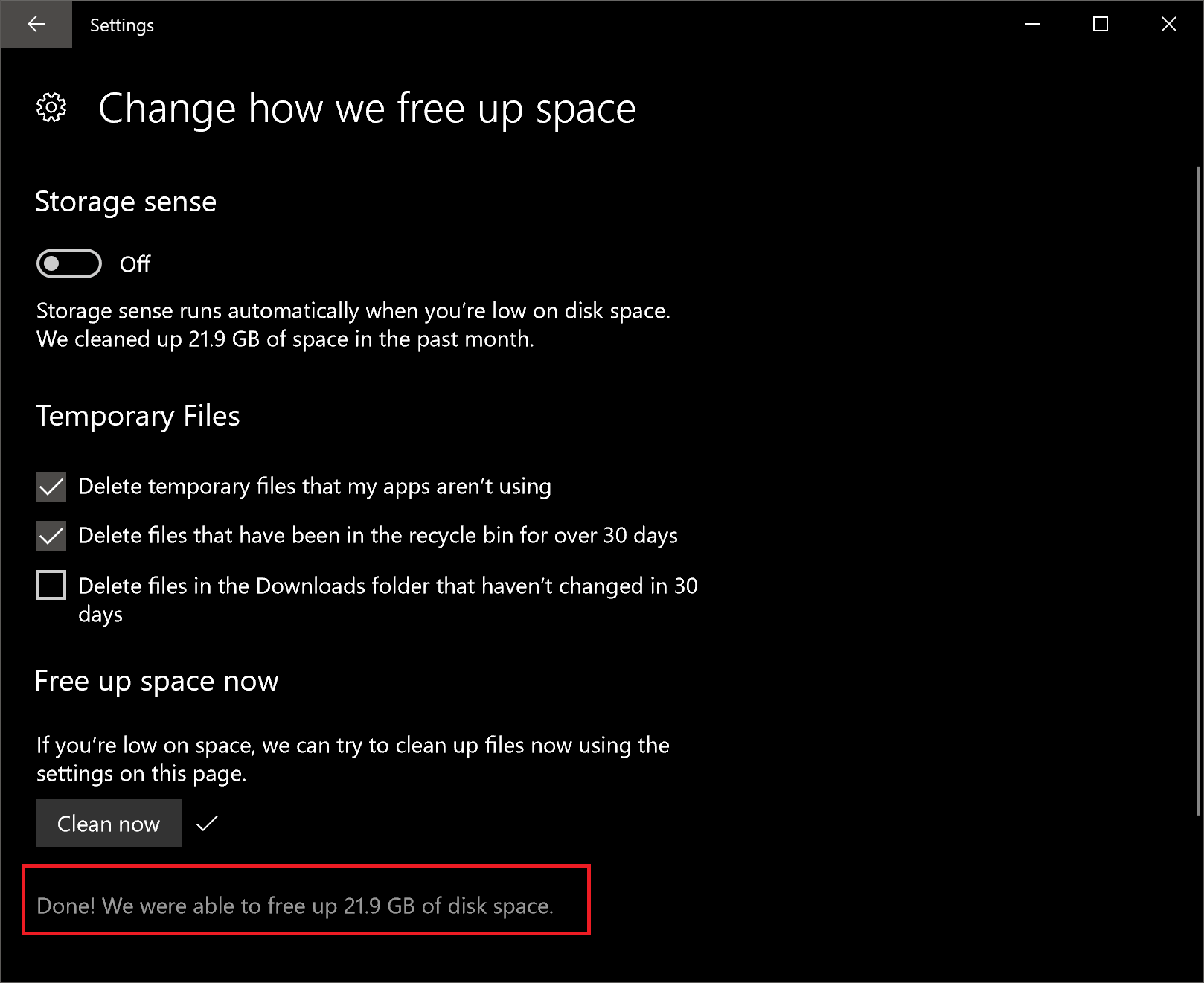Click the 'Free up space now' heading

[x=157, y=681]
